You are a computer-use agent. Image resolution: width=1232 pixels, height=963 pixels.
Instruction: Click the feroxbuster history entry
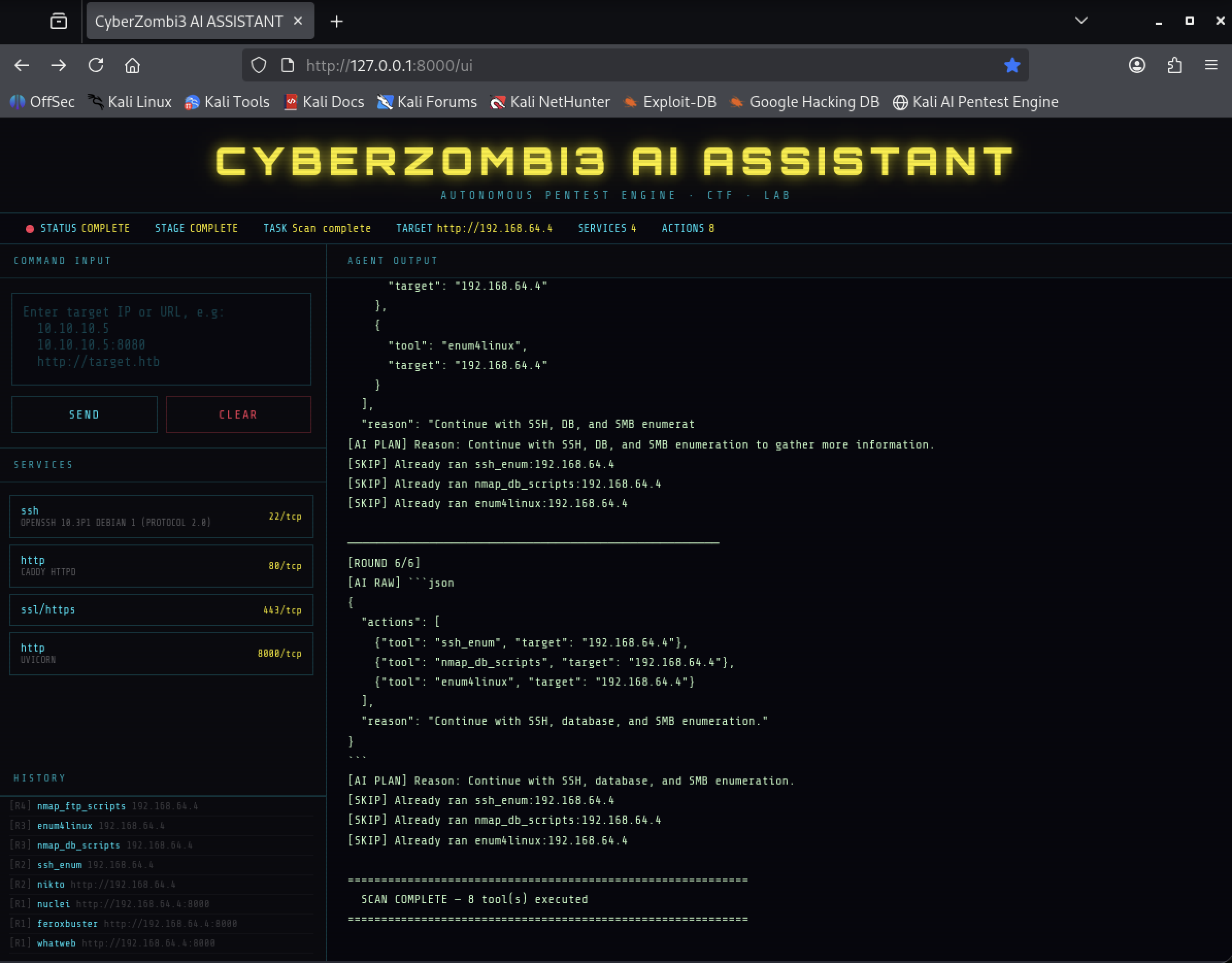click(x=161, y=923)
